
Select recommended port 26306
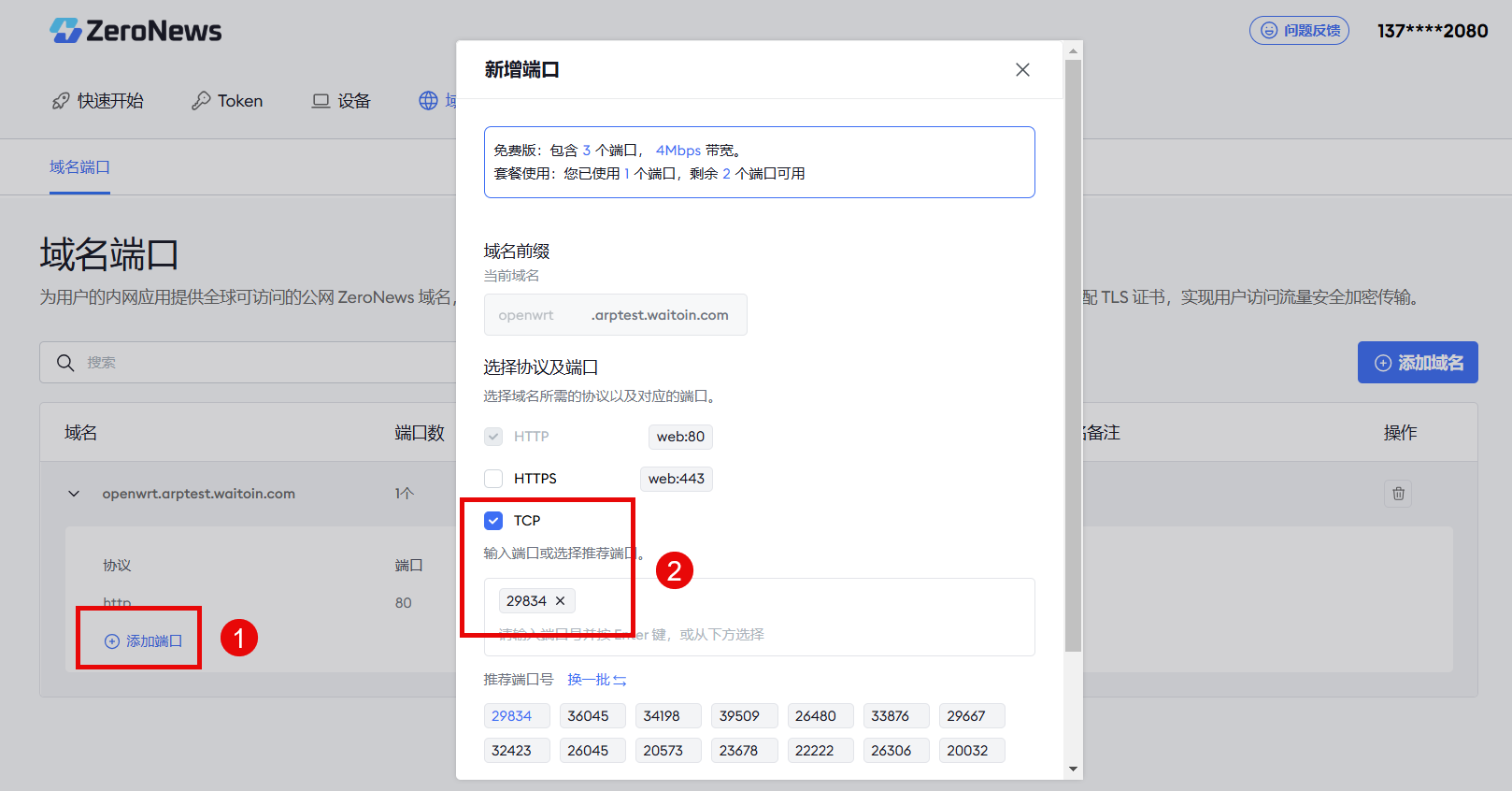pyautogui.click(x=896, y=751)
